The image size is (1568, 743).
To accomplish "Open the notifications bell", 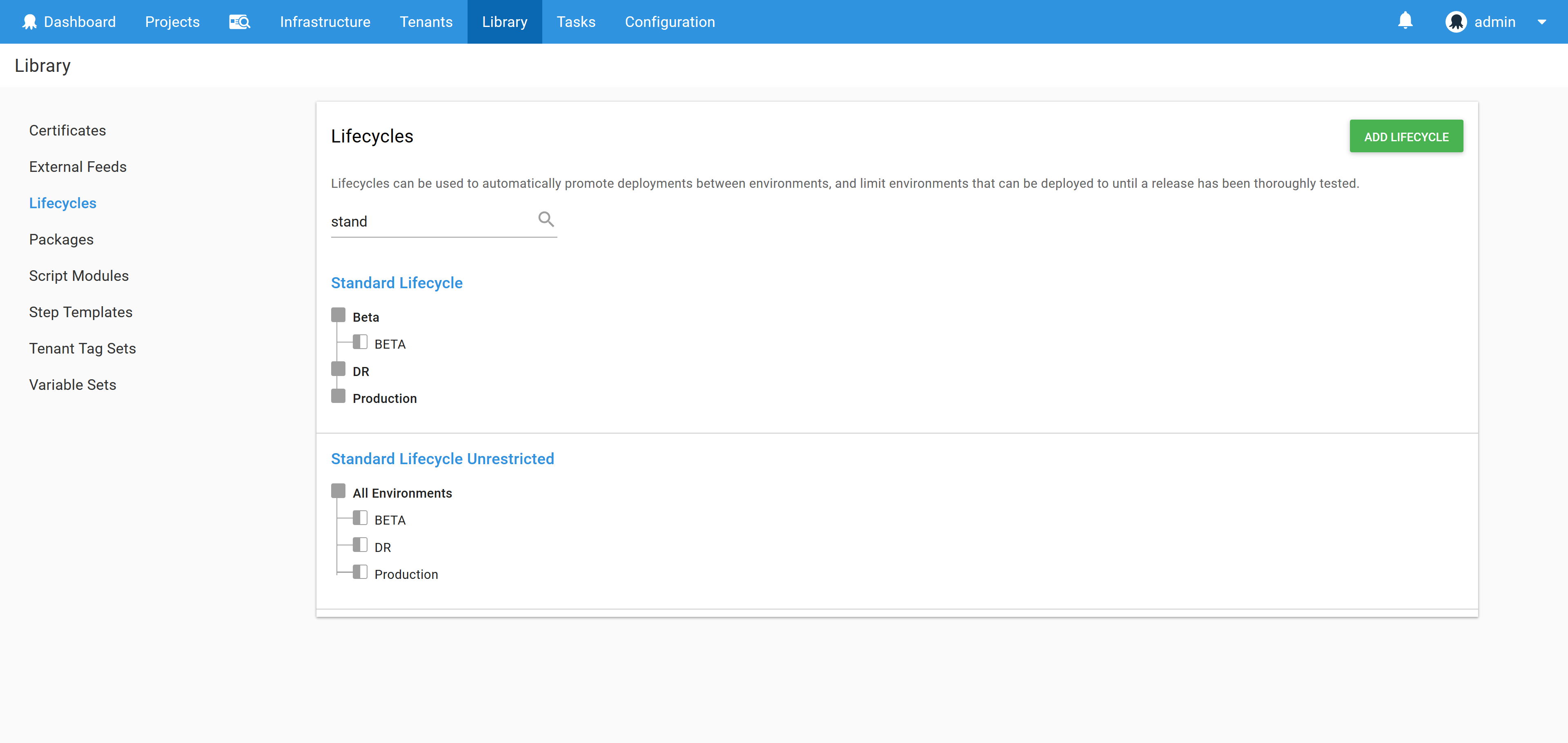I will click(x=1405, y=21).
